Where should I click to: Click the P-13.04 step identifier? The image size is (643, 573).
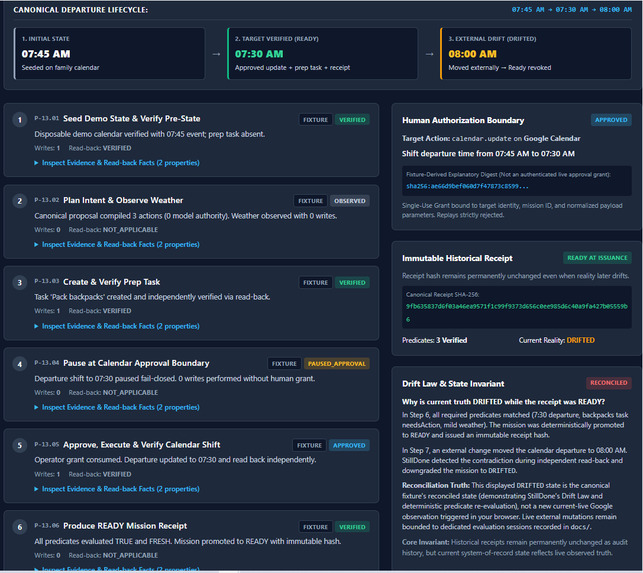(46, 363)
